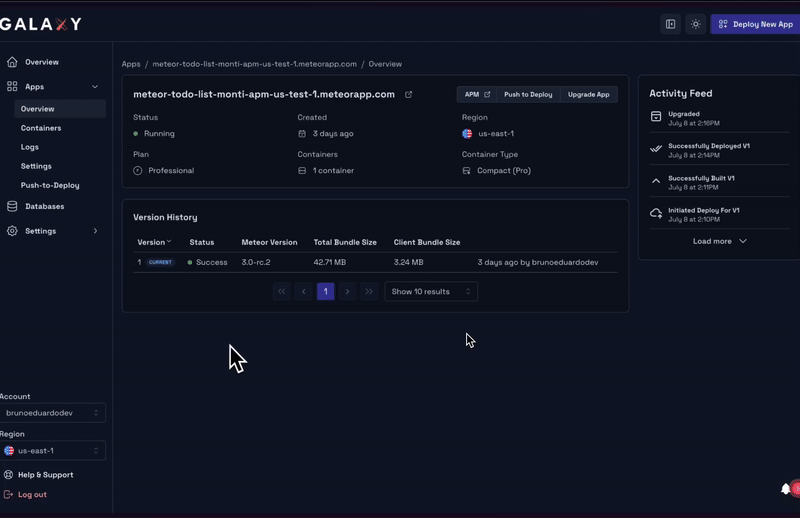Click the container icon beside 1 container

[x=302, y=170]
